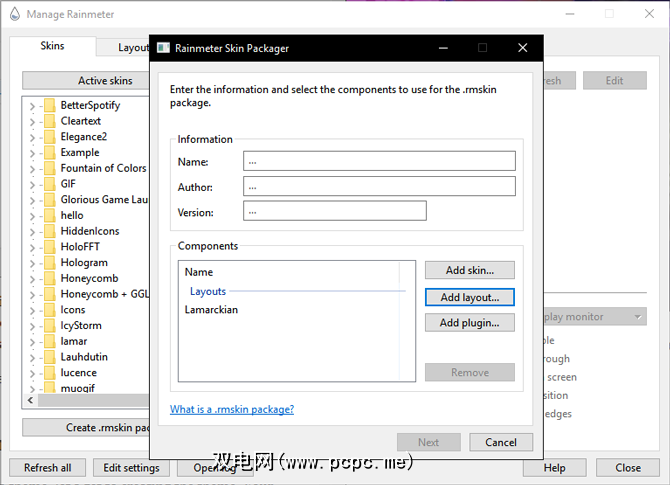Click the Rainmeter raindrop icon in title bar
The width and height of the screenshot is (670, 485).
(x=15, y=14)
